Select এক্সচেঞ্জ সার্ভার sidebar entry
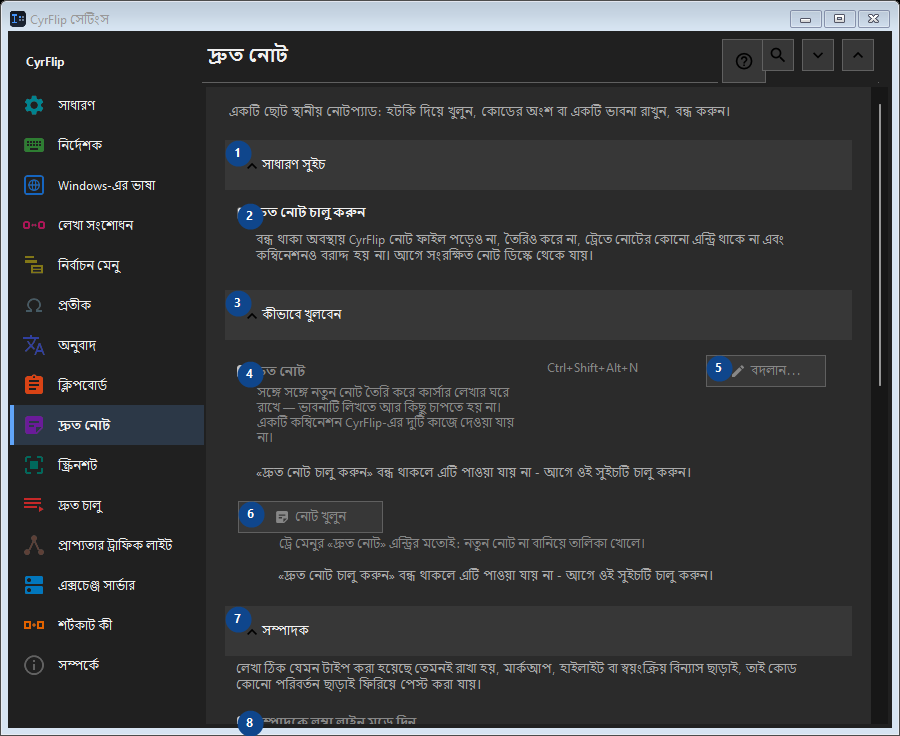Viewport: 900px width, 736px height. point(107,585)
